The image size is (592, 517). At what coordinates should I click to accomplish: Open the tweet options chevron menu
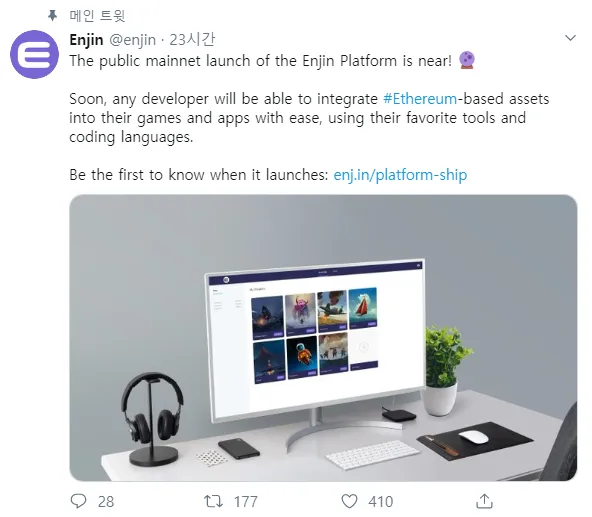tap(570, 38)
